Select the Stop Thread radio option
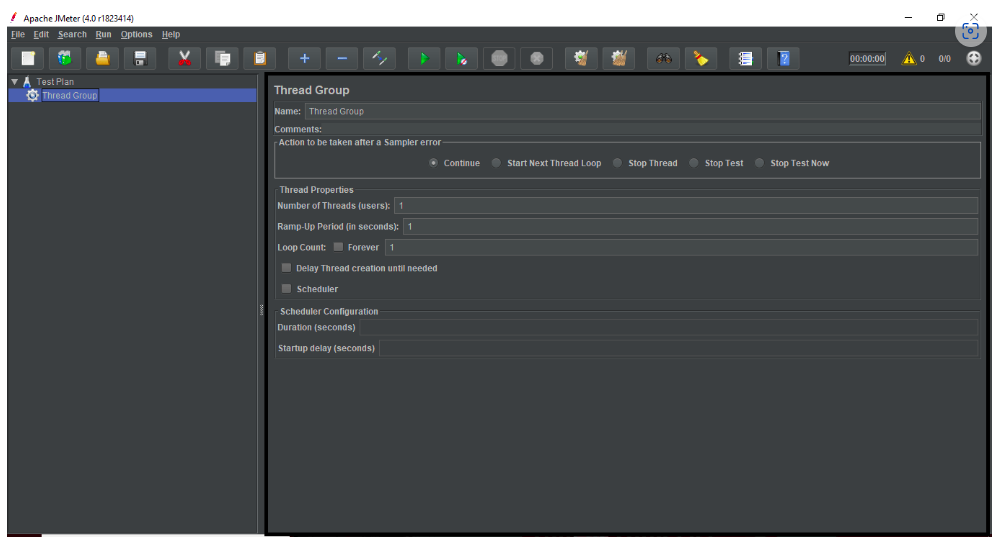 tap(617, 163)
